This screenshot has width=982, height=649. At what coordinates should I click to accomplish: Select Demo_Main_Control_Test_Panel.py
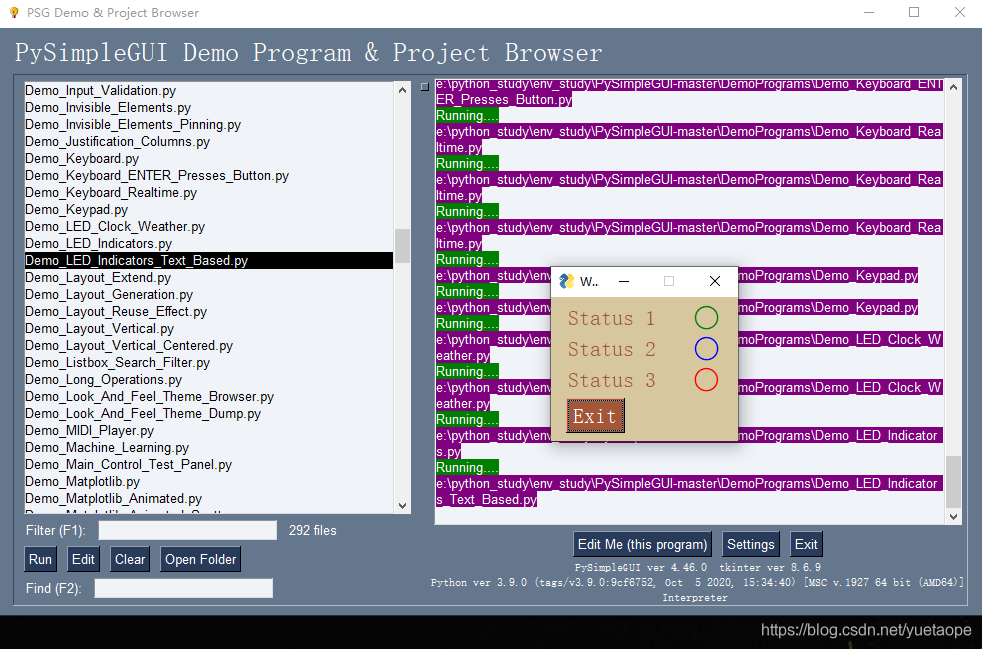(x=209, y=464)
